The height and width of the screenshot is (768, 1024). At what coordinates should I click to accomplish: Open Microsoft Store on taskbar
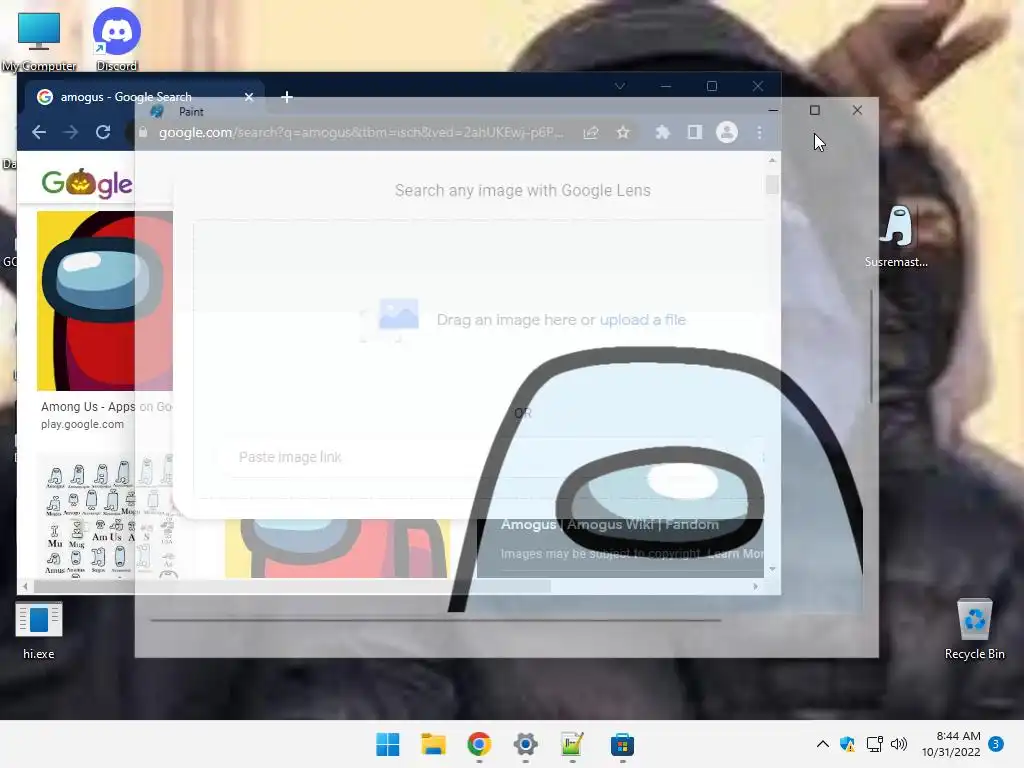pyautogui.click(x=622, y=744)
